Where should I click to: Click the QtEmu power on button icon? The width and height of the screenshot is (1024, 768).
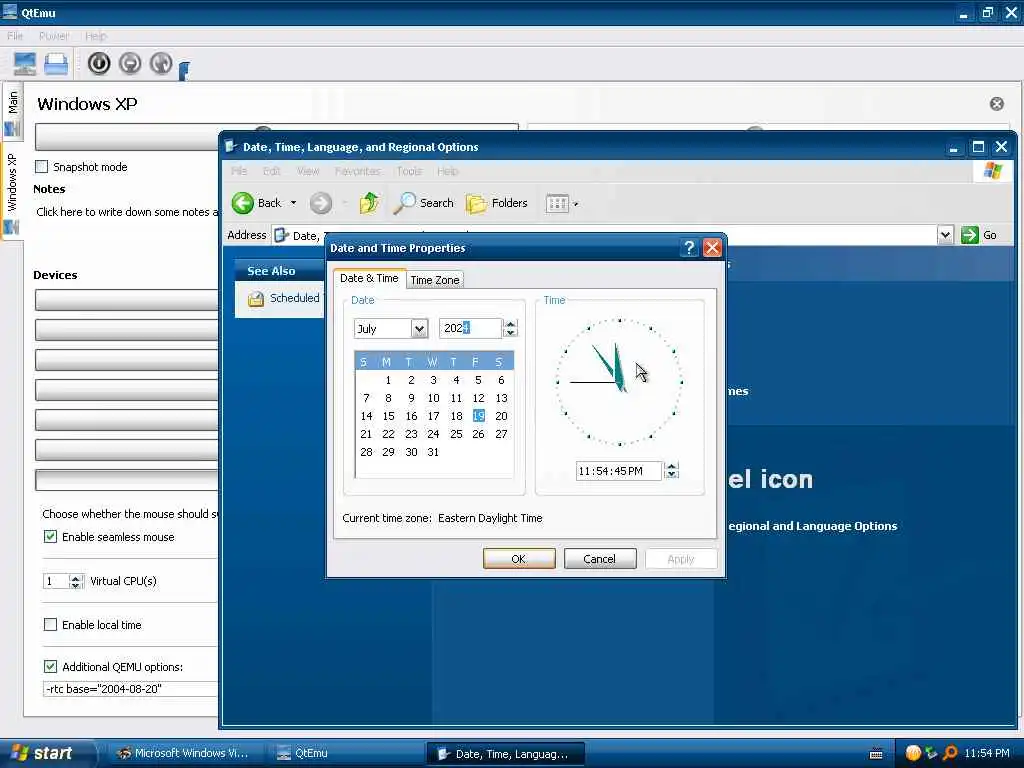tap(99, 63)
